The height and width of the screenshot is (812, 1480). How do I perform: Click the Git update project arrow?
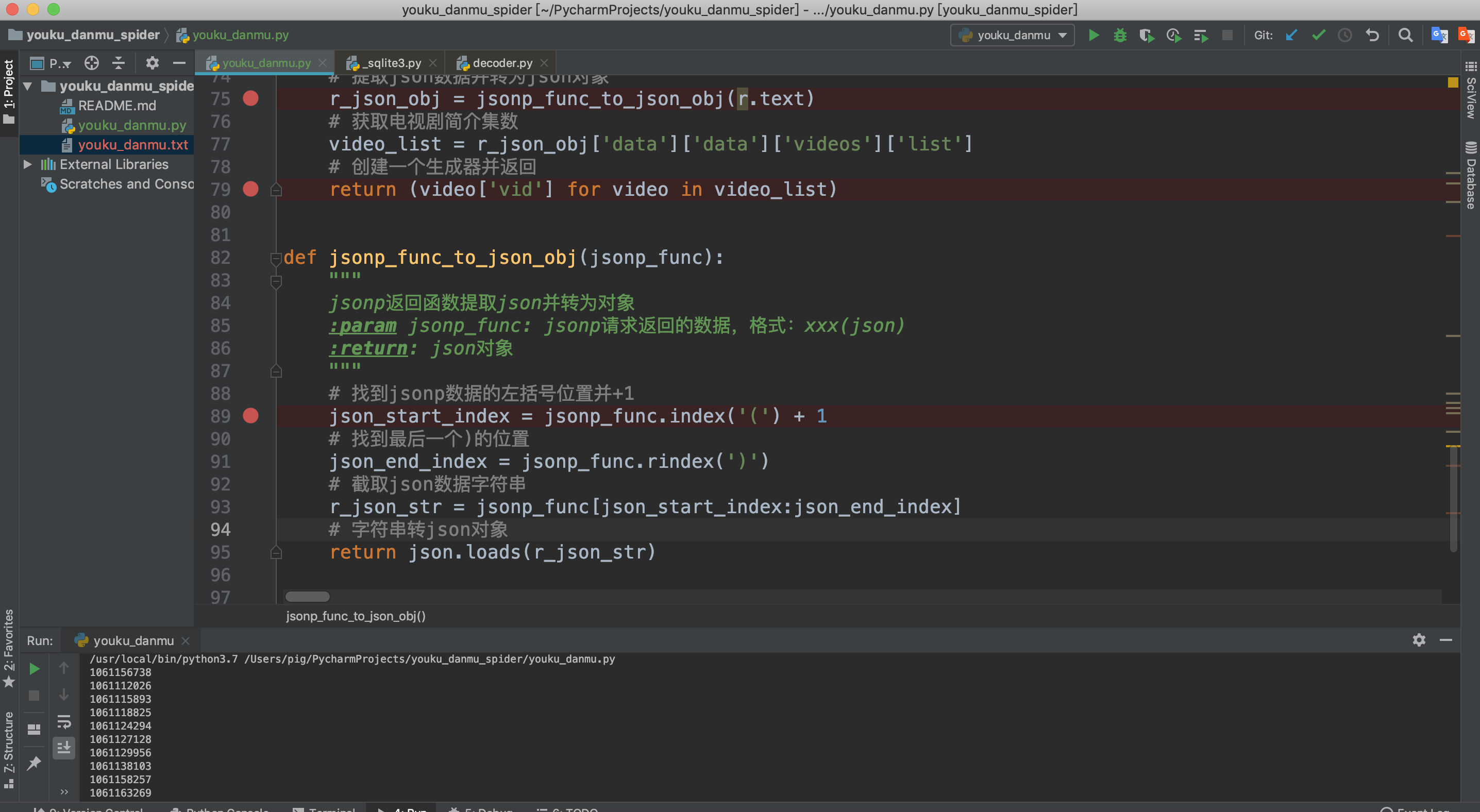coord(1291,35)
